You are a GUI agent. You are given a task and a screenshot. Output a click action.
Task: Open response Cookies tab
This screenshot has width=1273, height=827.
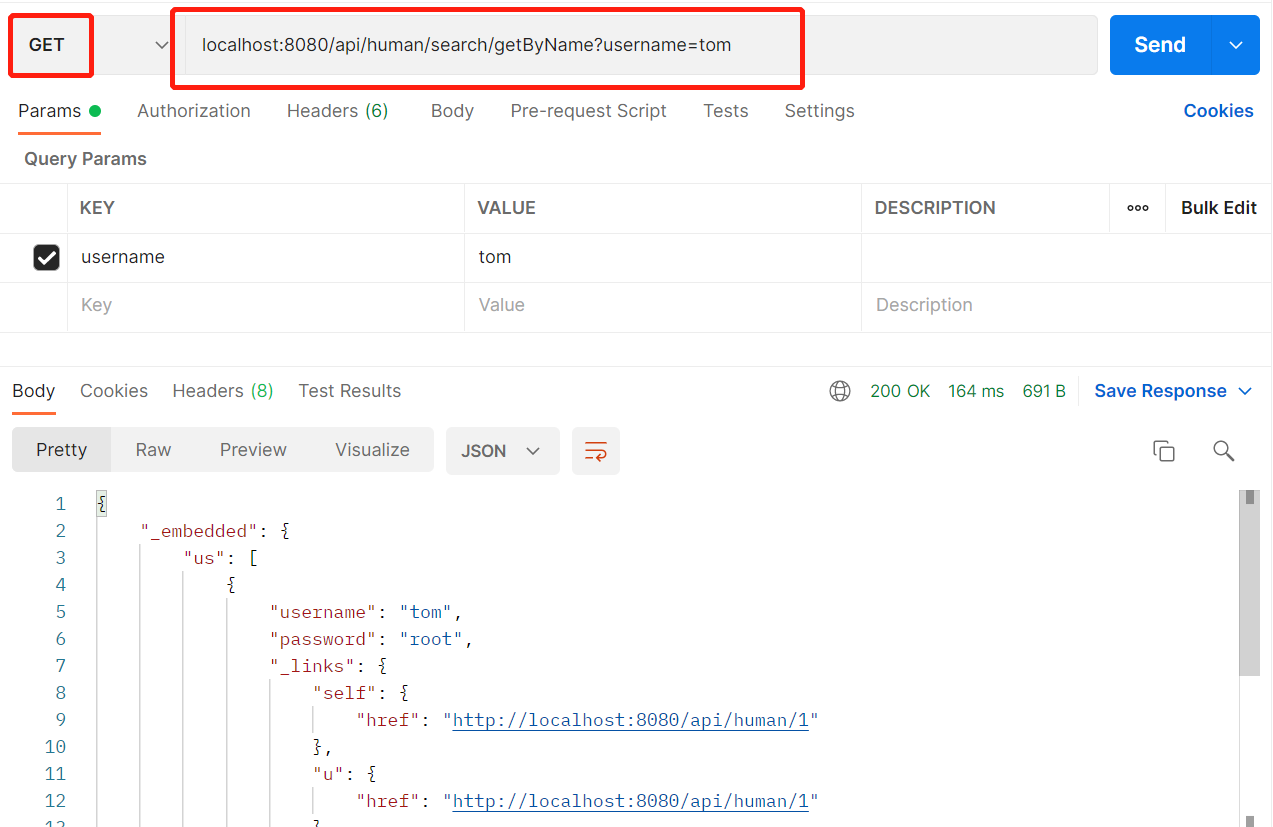pyautogui.click(x=114, y=391)
